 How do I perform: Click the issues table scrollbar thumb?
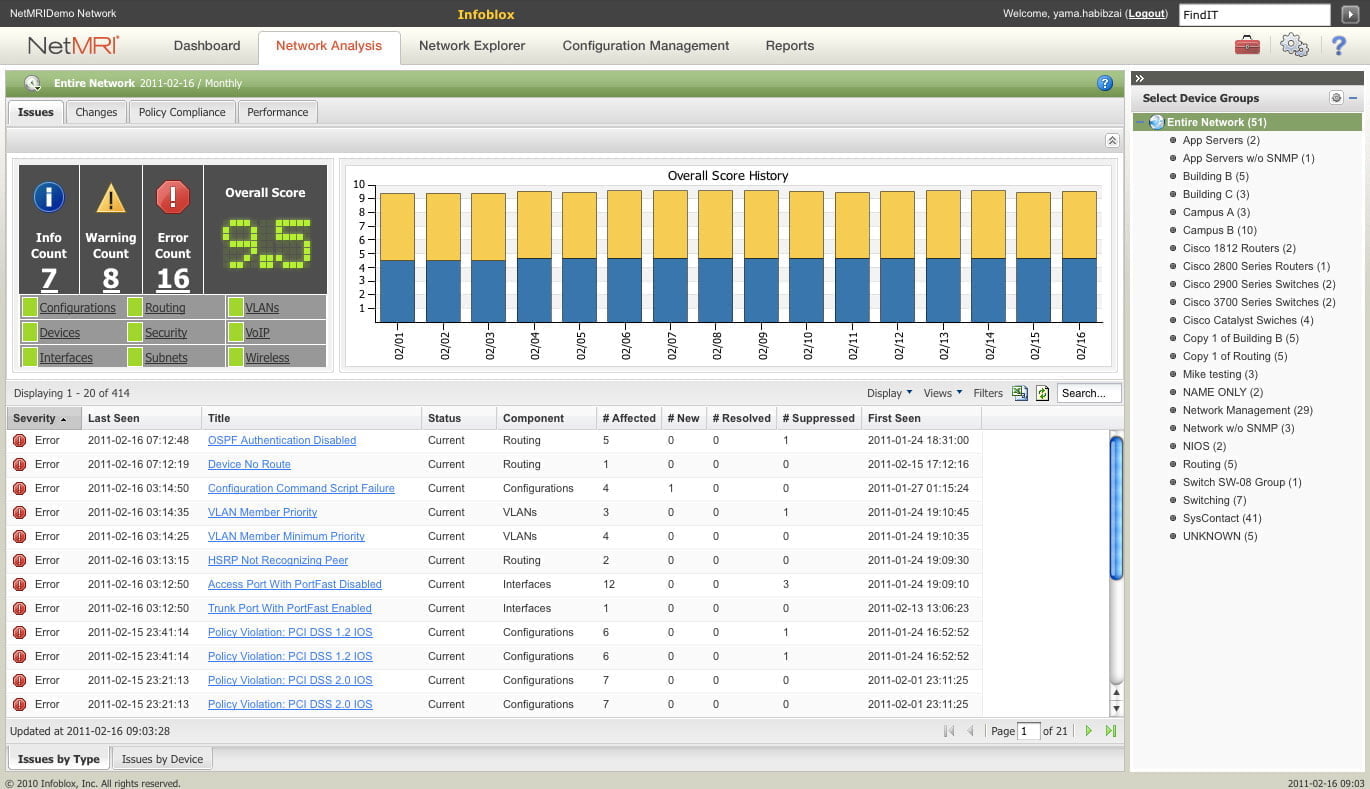1116,506
